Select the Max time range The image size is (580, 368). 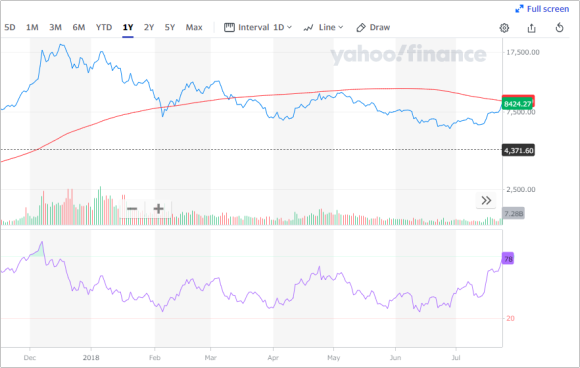[x=194, y=27]
